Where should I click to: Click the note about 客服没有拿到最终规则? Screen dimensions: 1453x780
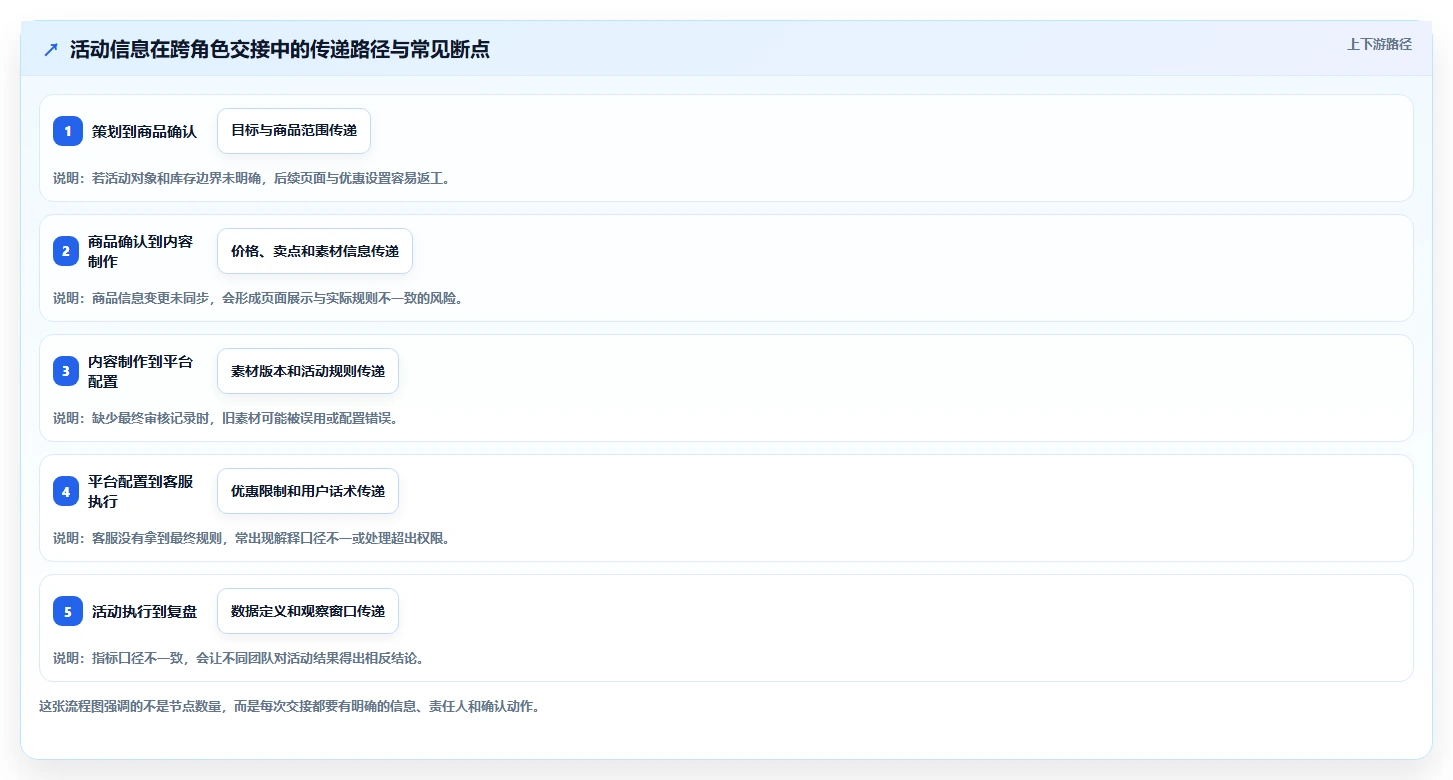click(x=251, y=538)
